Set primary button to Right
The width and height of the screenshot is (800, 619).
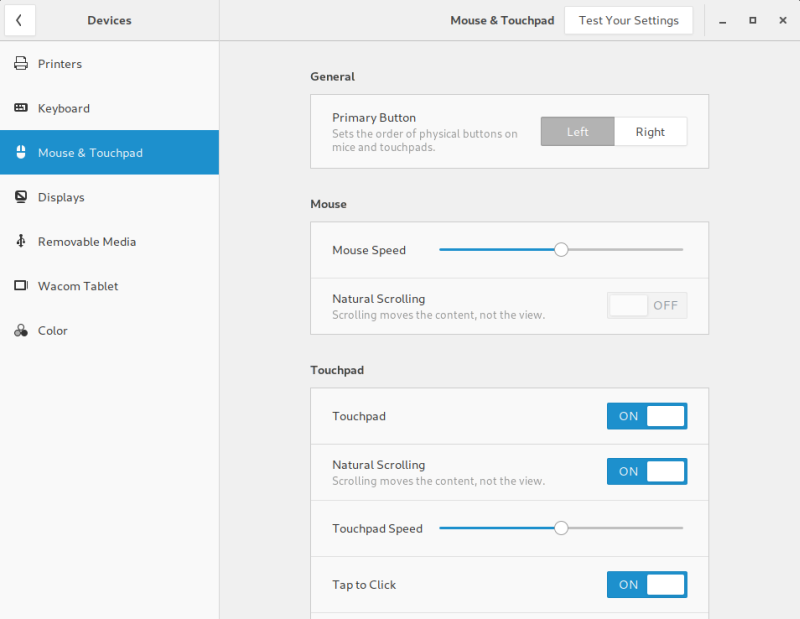coord(650,132)
